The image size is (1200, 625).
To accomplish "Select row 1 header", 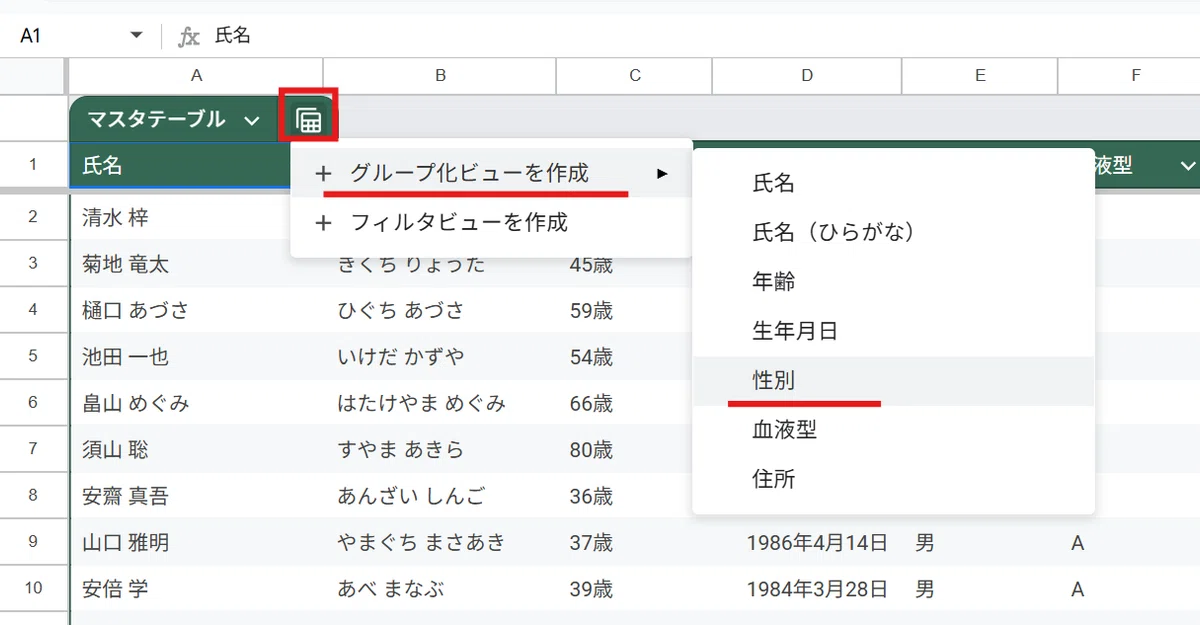I will [33, 164].
